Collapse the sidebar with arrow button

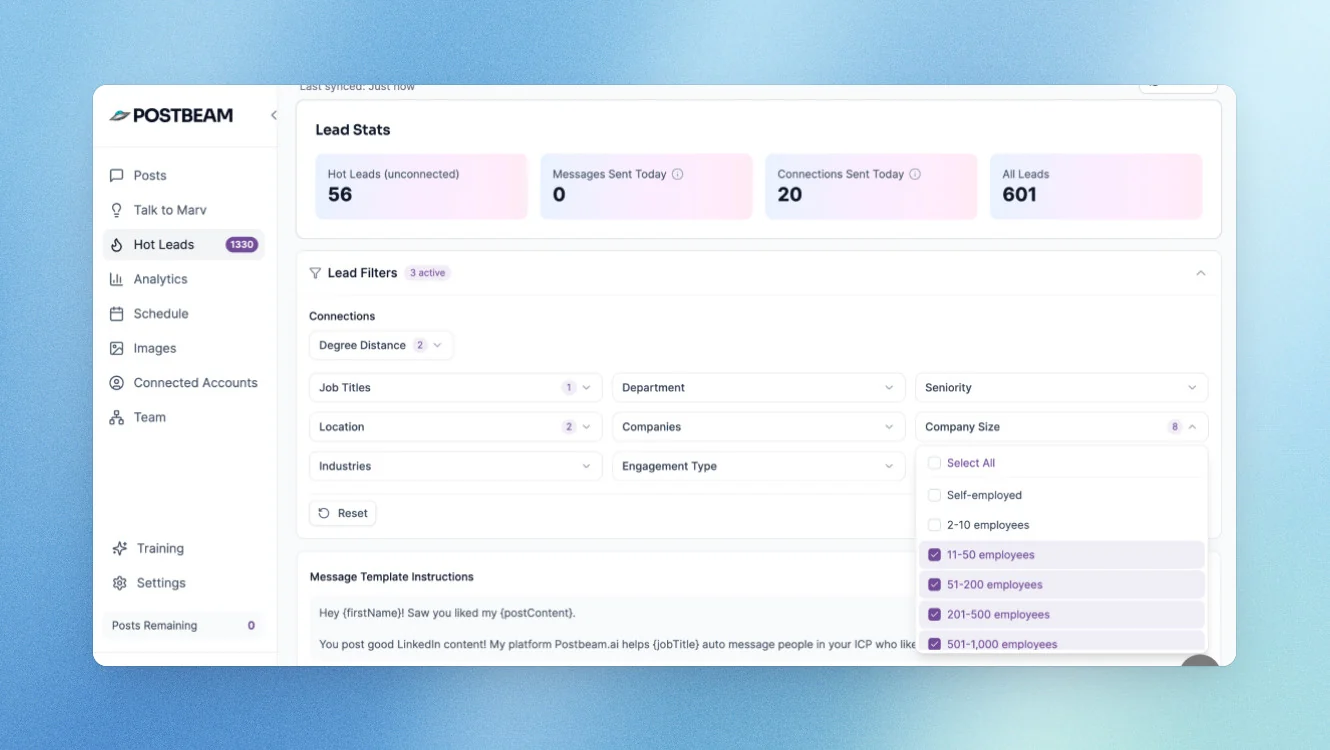[273, 115]
